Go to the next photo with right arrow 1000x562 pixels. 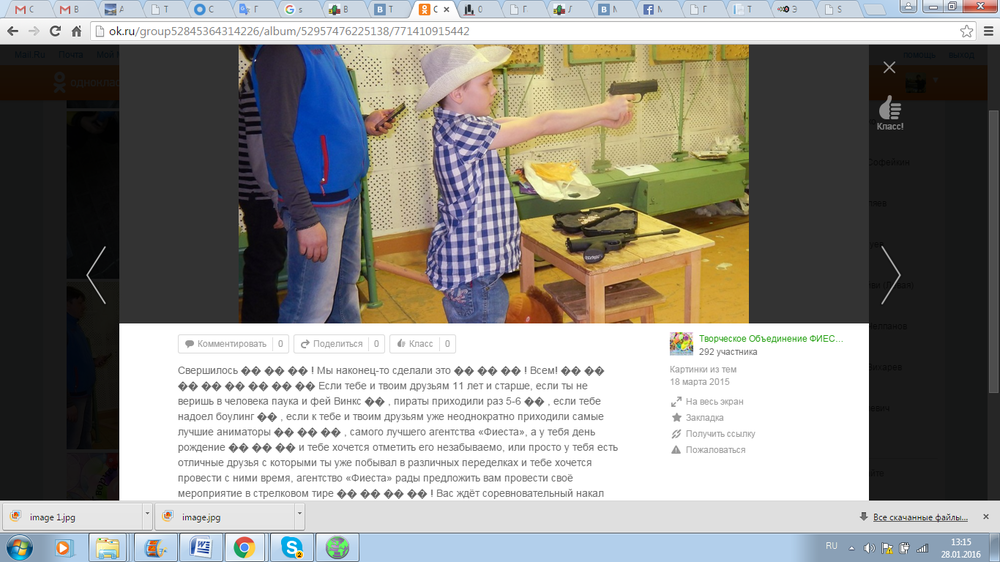[x=889, y=275]
